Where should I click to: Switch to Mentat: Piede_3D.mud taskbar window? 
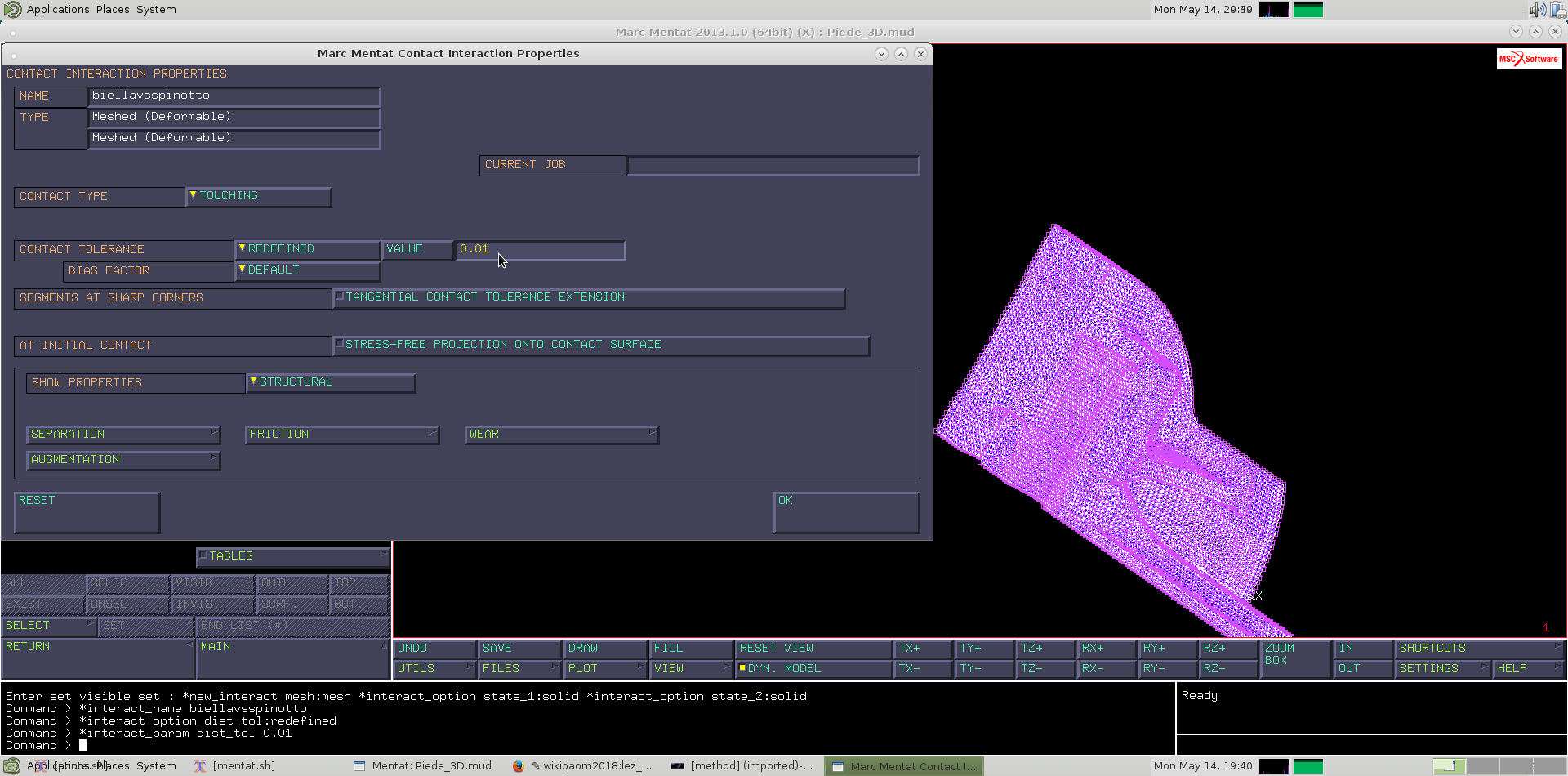tap(423, 766)
